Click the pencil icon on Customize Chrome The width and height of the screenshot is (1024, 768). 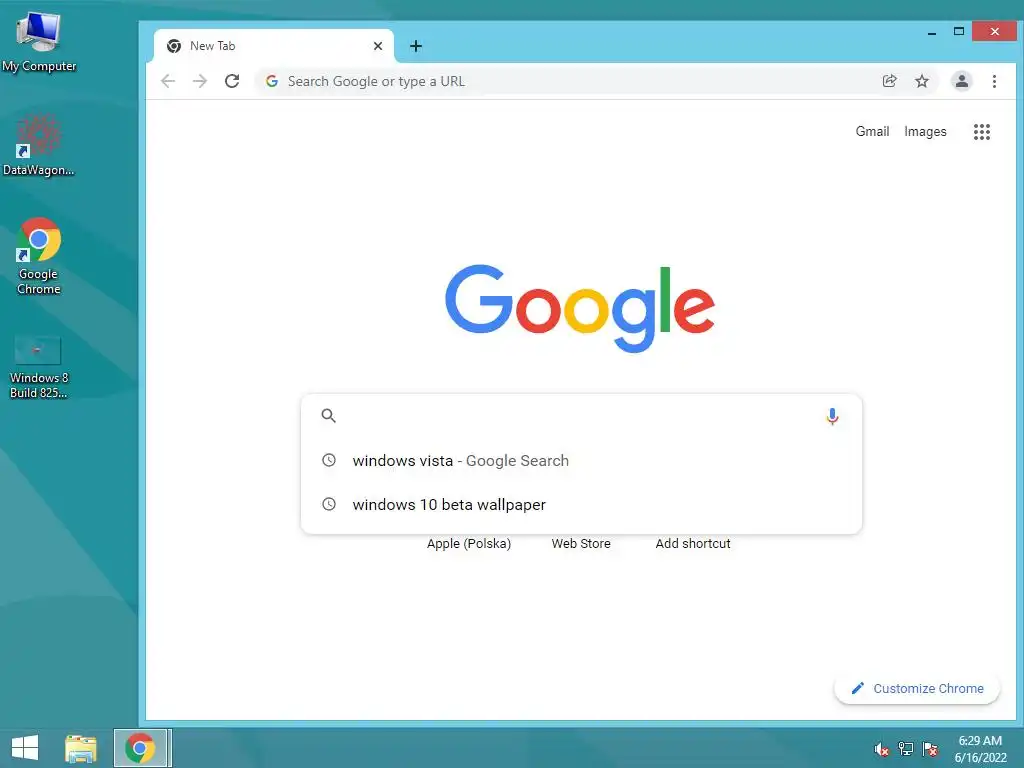point(857,688)
